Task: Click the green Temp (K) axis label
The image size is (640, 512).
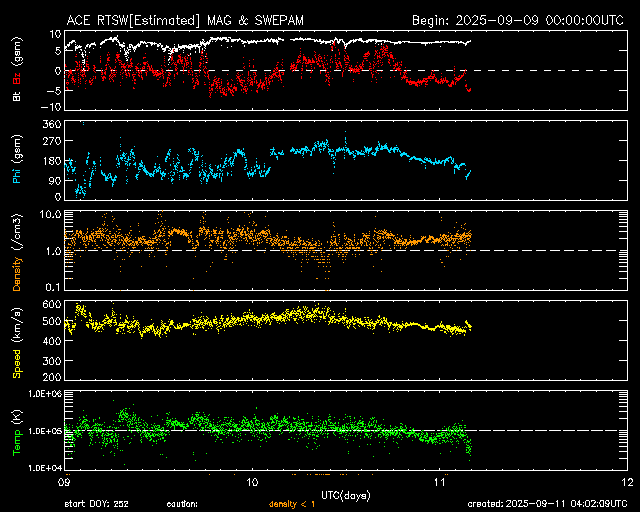Action: coord(17,432)
